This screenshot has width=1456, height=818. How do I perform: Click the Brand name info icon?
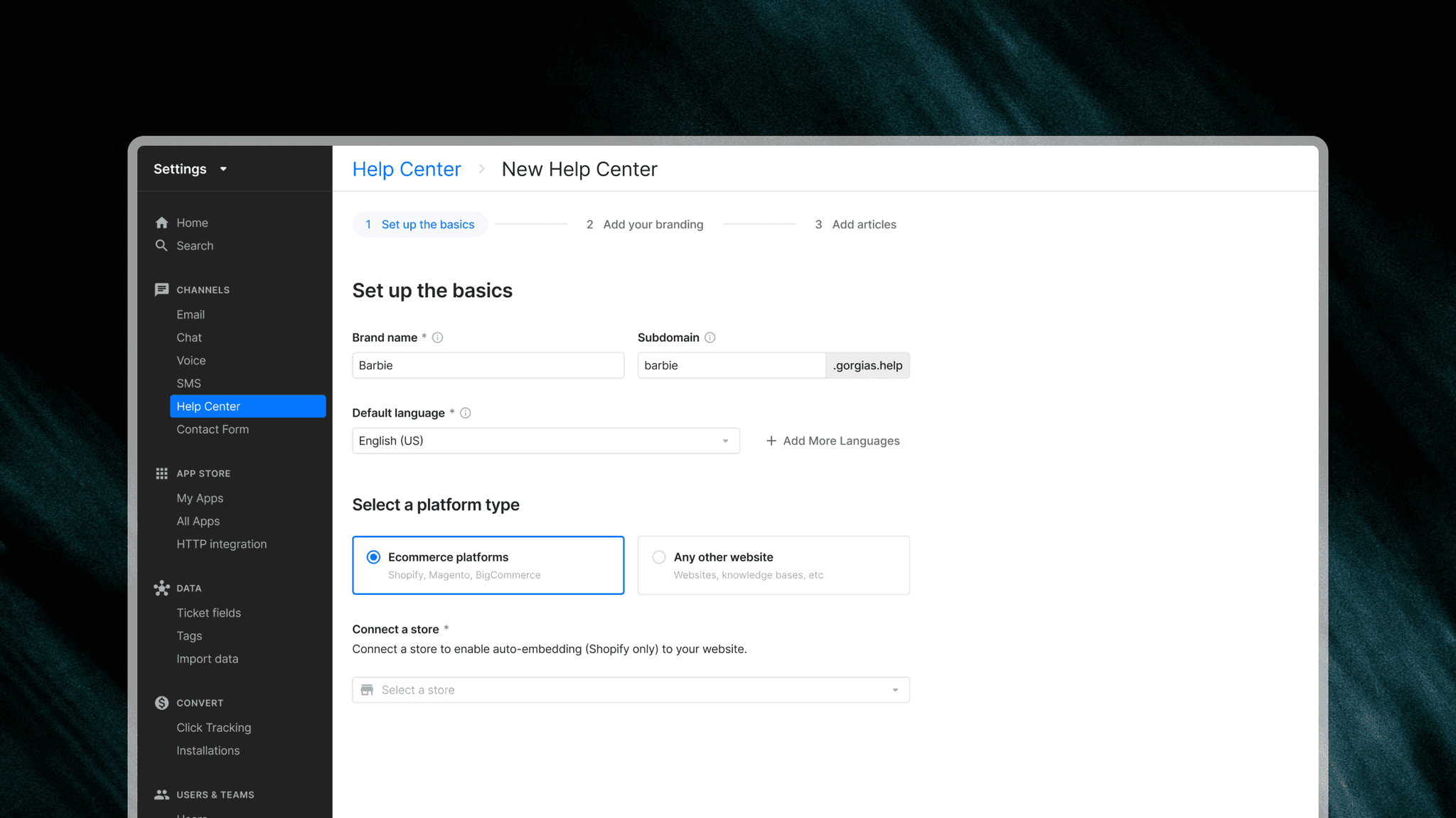pyautogui.click(x=438, y=338)
